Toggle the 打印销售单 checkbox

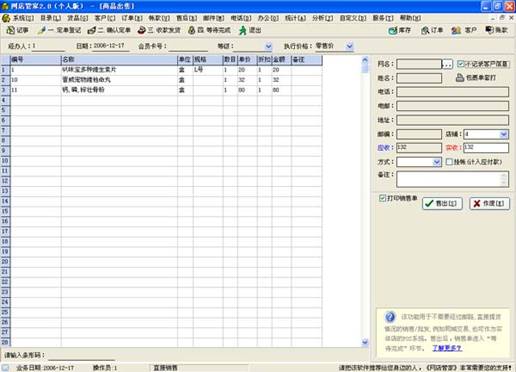382,198
